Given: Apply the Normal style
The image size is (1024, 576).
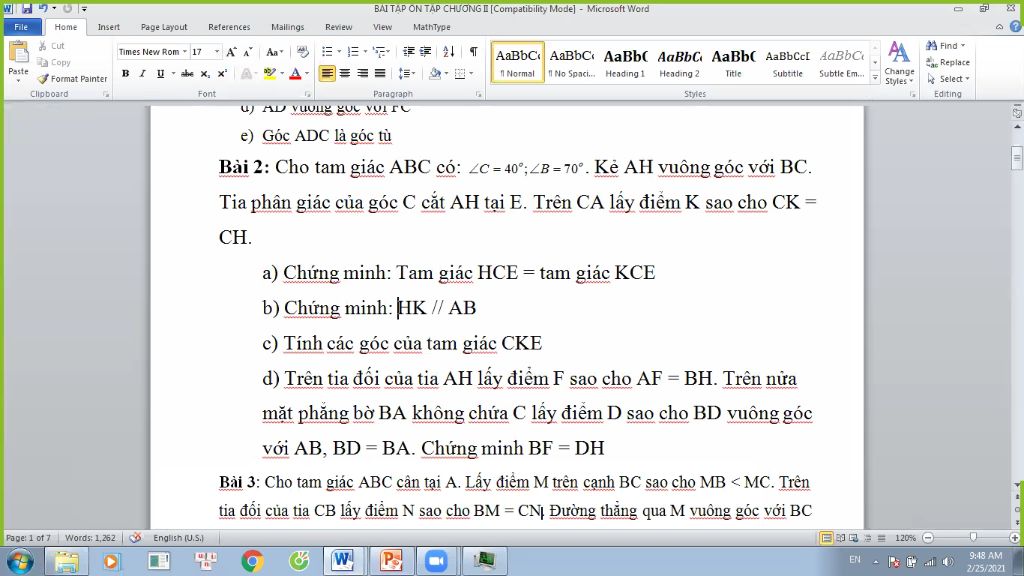Looking at the screenshot, I should pos(518,63).
